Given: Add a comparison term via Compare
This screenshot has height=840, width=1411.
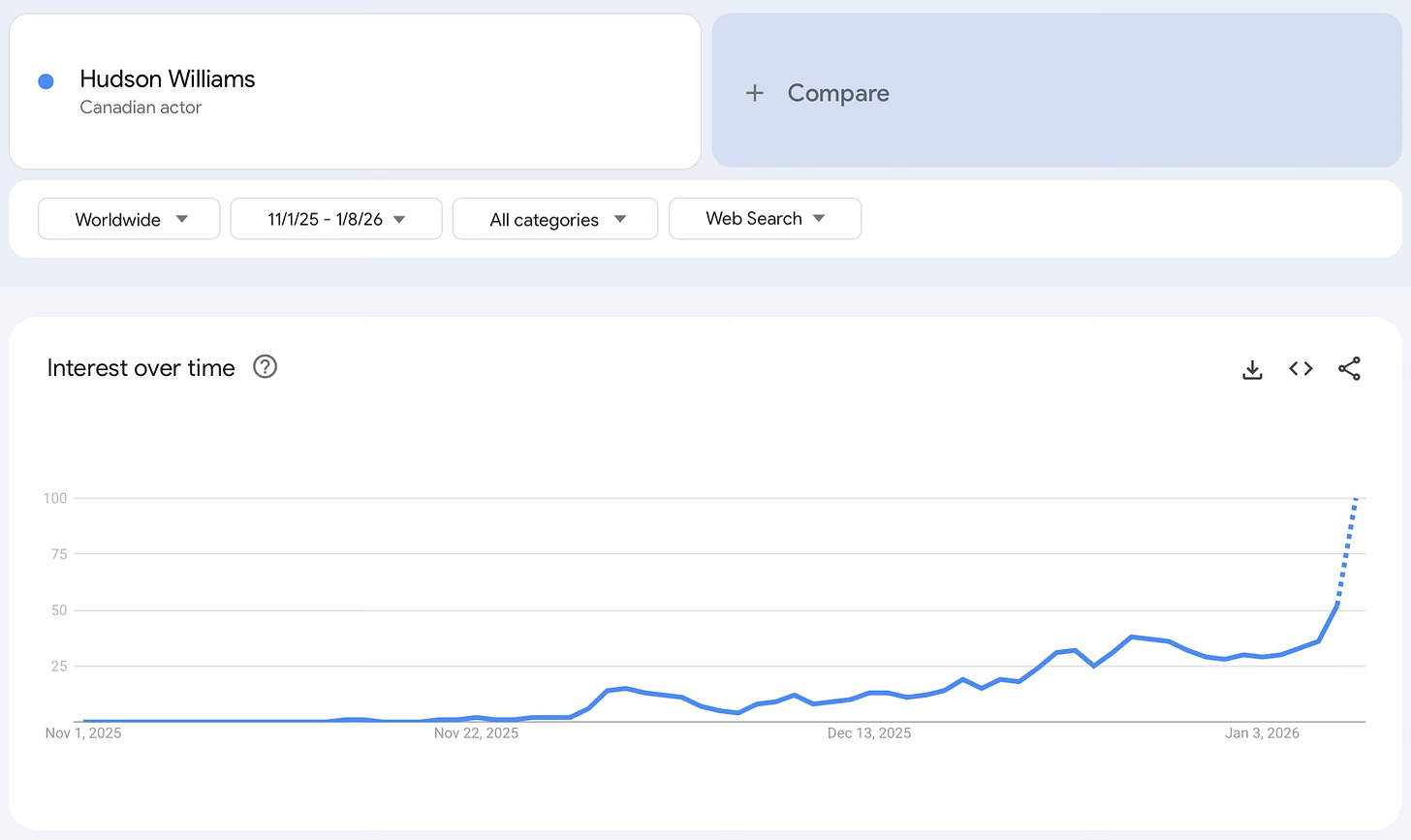Looking at the screenshot, I should [x=1056, y=90].
